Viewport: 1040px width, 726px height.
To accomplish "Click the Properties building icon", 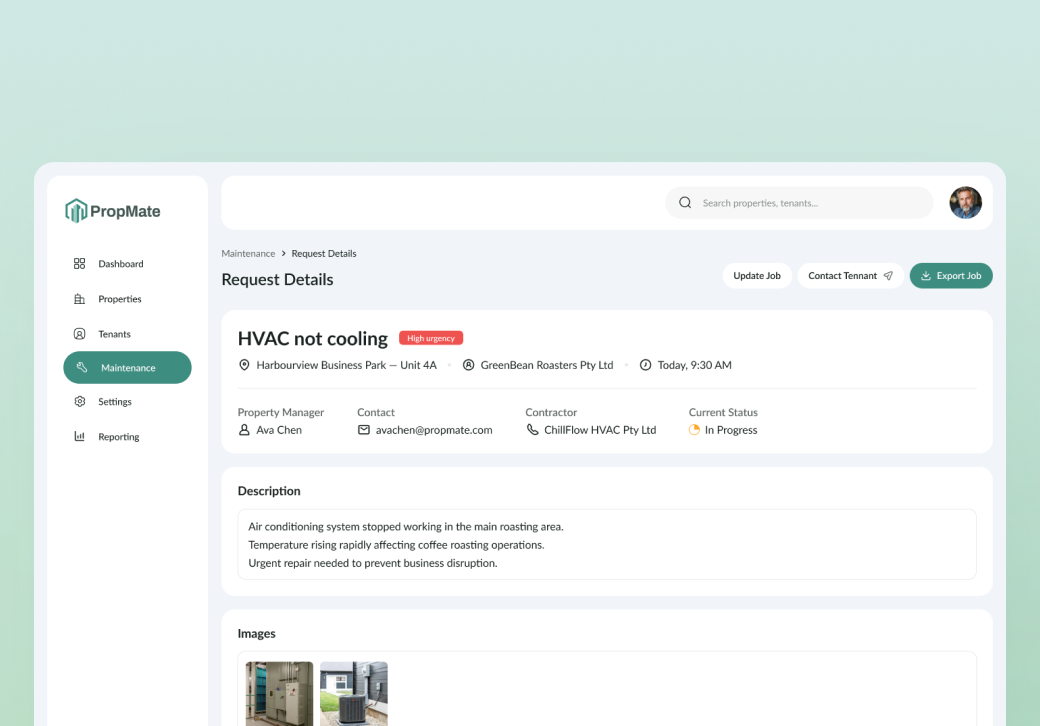I will [x=80, y=299].
